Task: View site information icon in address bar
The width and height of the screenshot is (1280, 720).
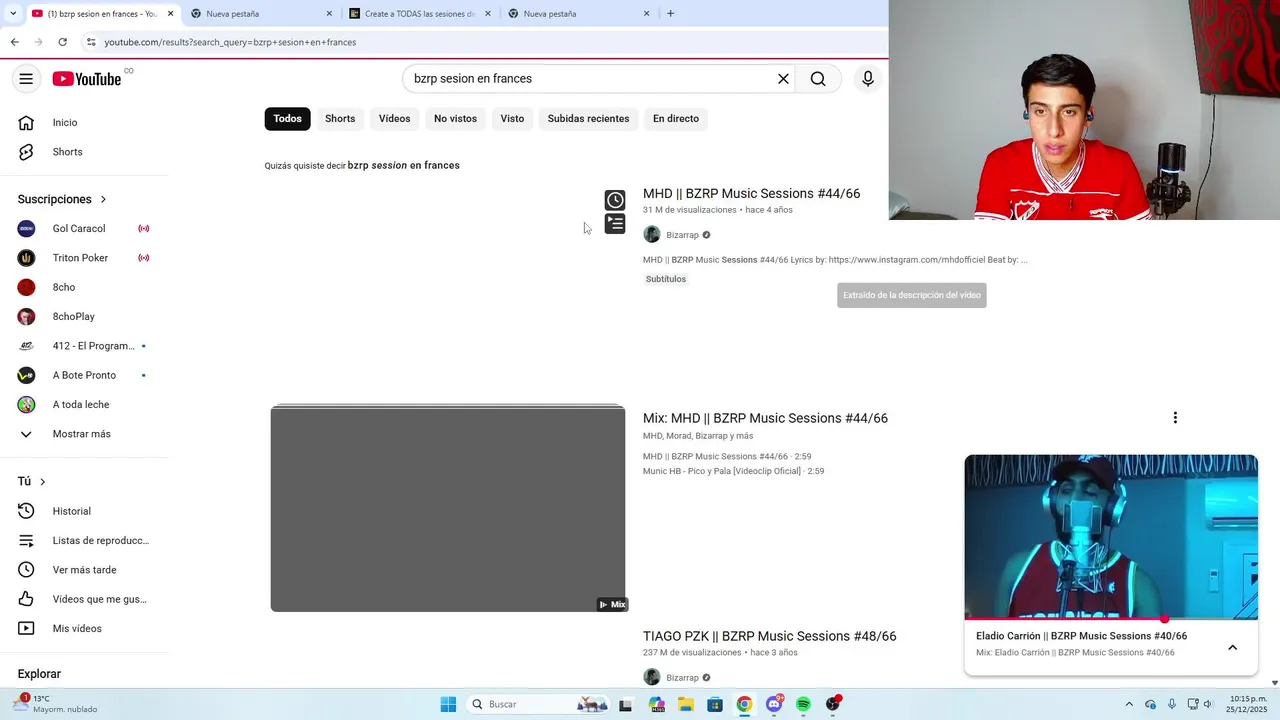Action: (x=91, y=42)
